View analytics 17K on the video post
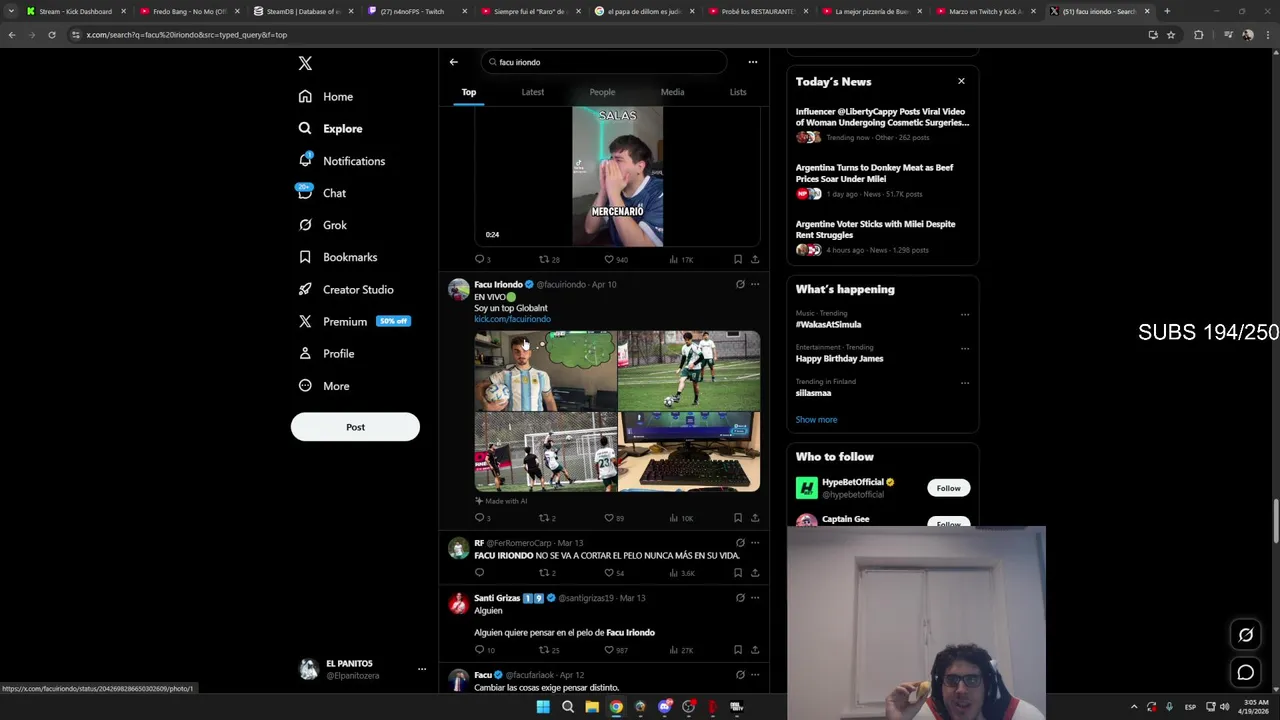1280x720 pixels. (680, 260)
